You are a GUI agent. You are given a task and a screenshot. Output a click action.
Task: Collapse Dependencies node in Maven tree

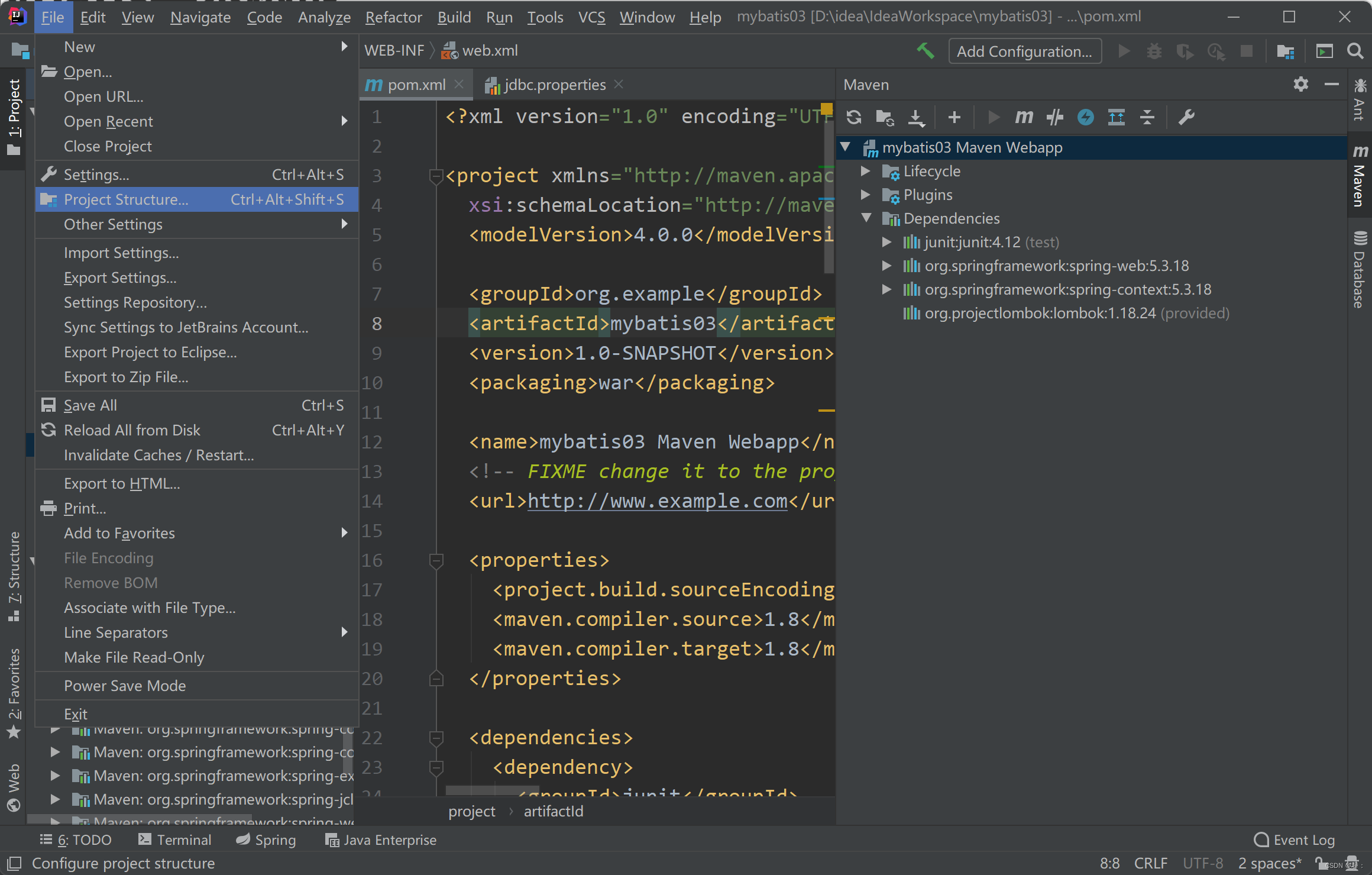click(x=866, y=218)
